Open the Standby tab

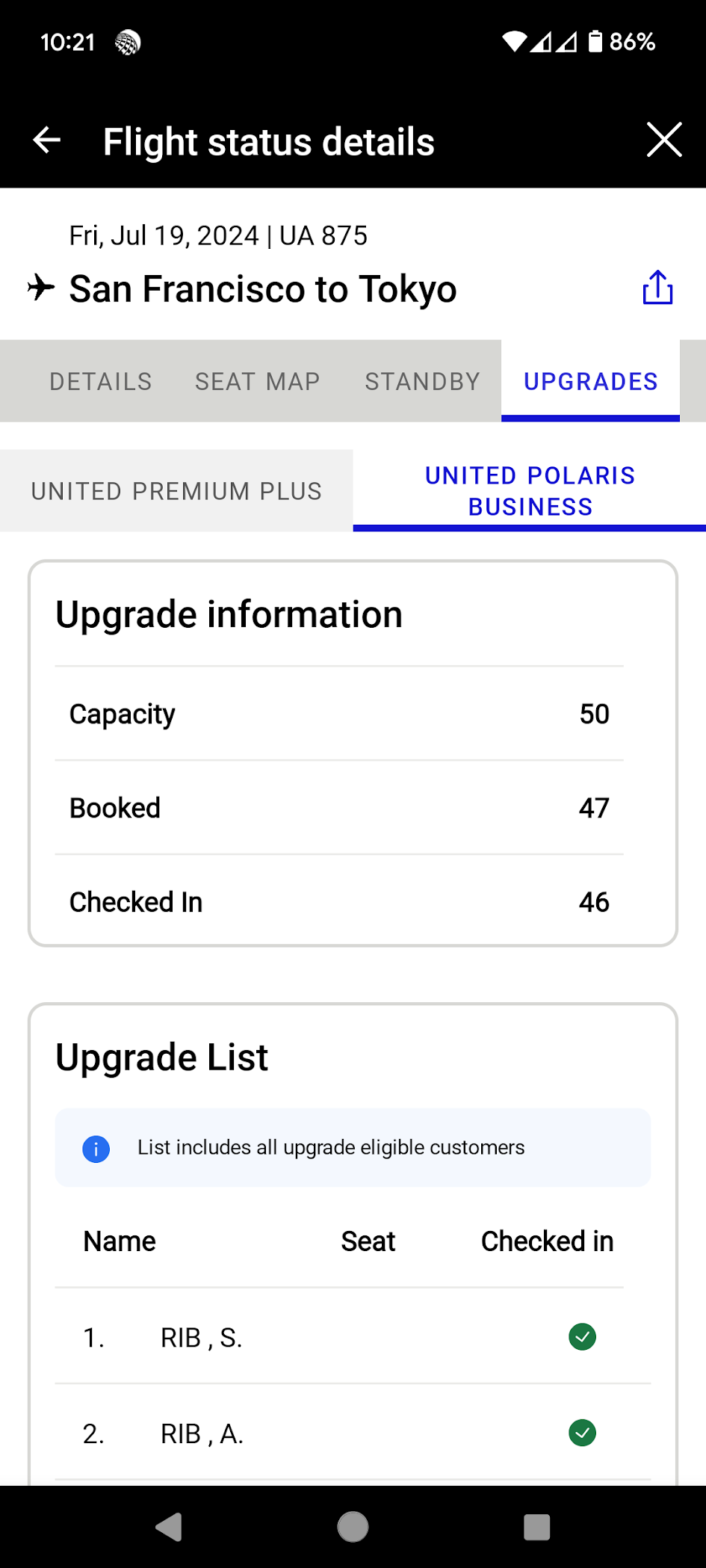422,382
